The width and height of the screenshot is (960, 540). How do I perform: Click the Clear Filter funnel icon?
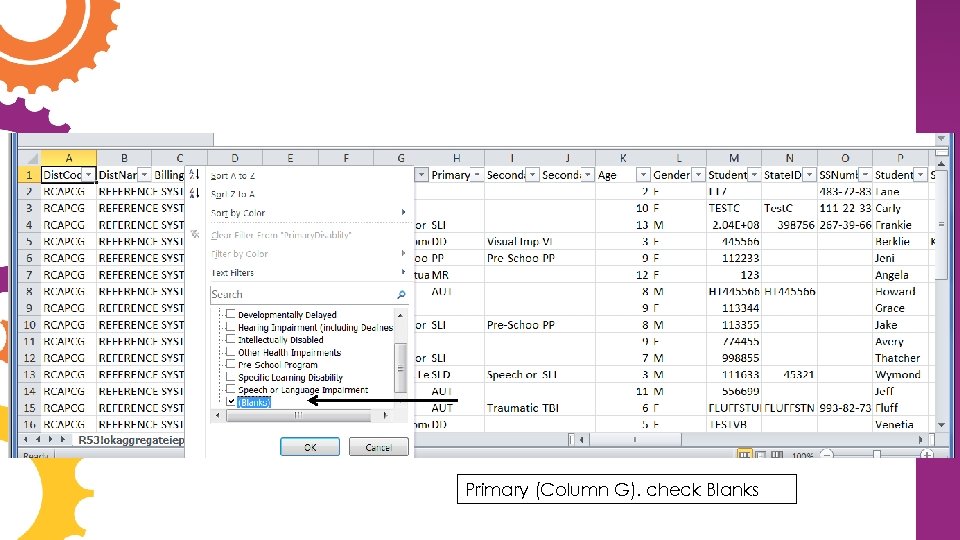point(195,234)
